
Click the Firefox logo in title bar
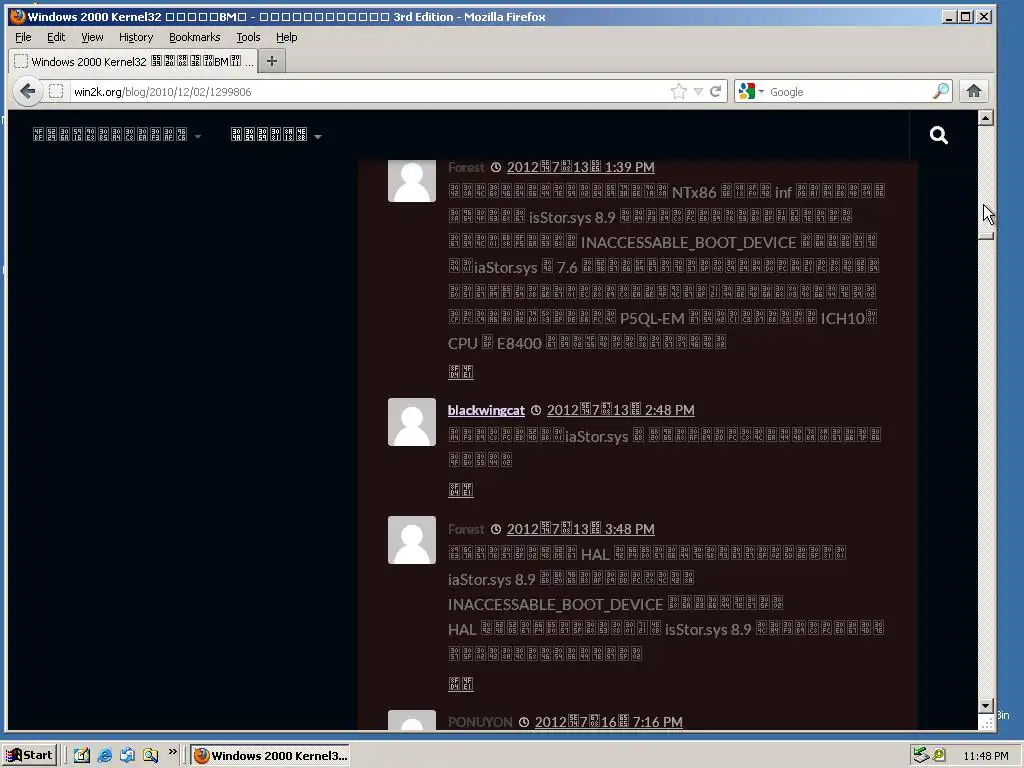[x=17, y=16]
